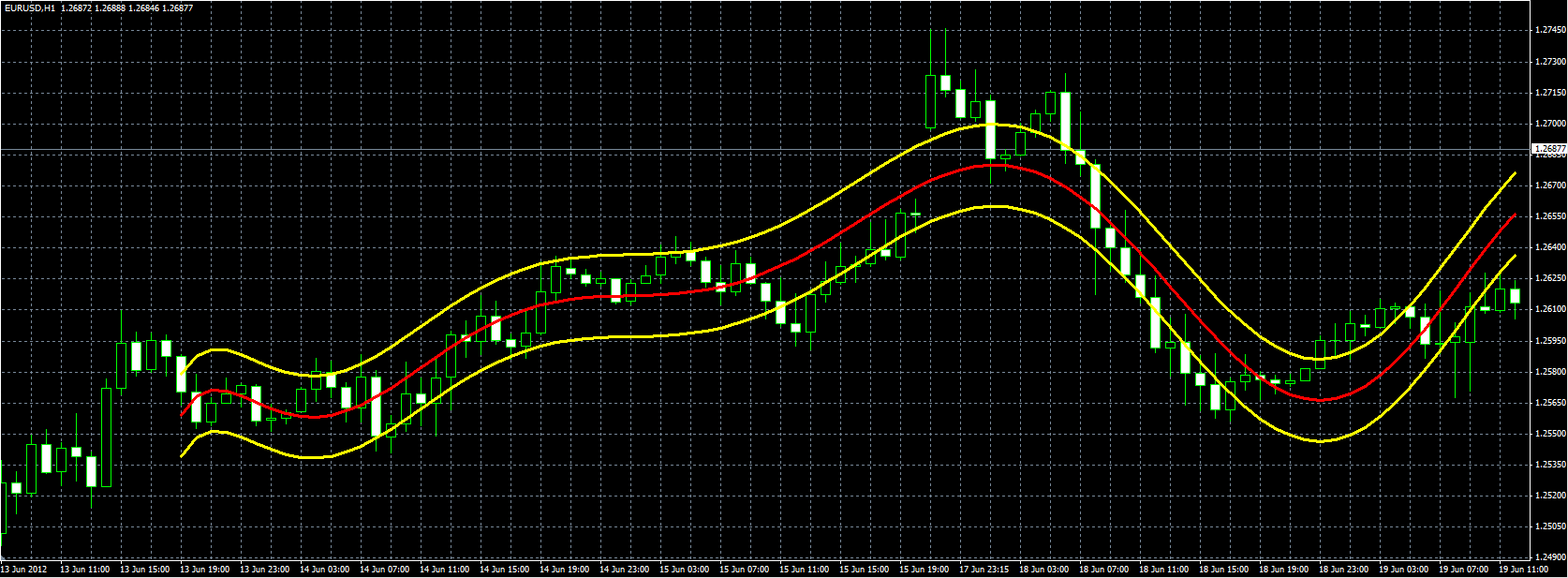The width and height of the screenshot is (1568, 578).
Task: Click the 13 Jun 2012 date label
Action: [24, 570]
